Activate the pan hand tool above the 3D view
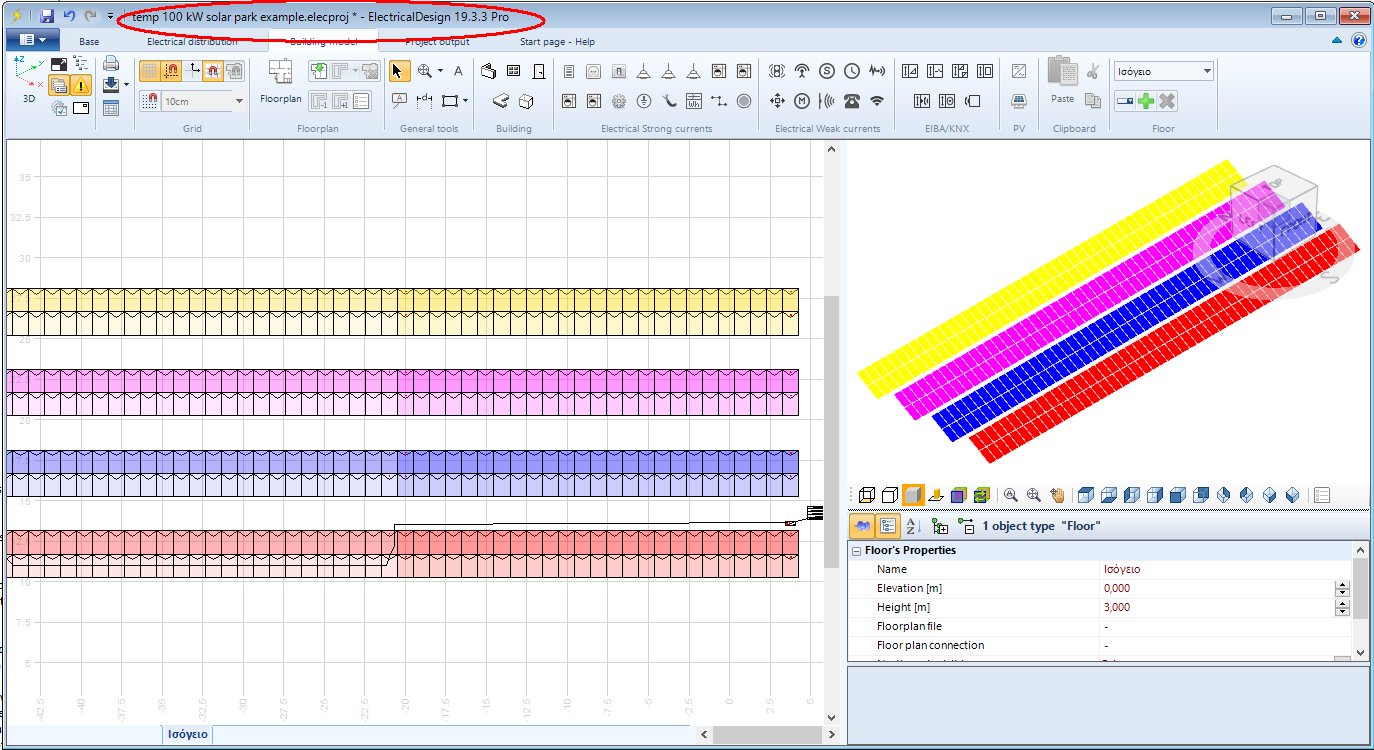 point(1058,495)
